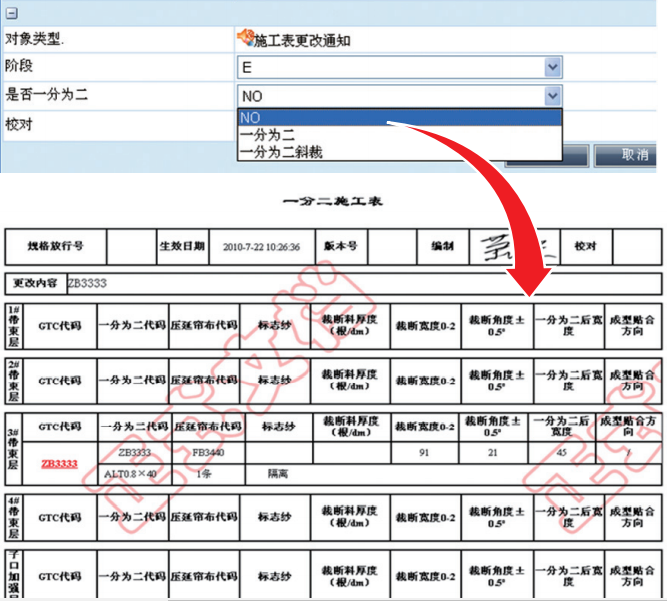667x601 pixels.
Task: Open the 阶段 dropdown arrow
Action: (552, 67)
